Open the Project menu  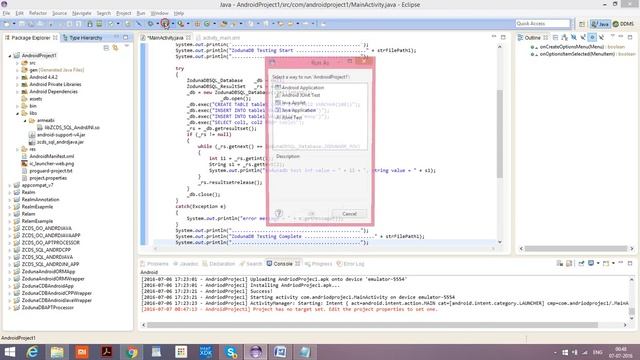(124, 13)
